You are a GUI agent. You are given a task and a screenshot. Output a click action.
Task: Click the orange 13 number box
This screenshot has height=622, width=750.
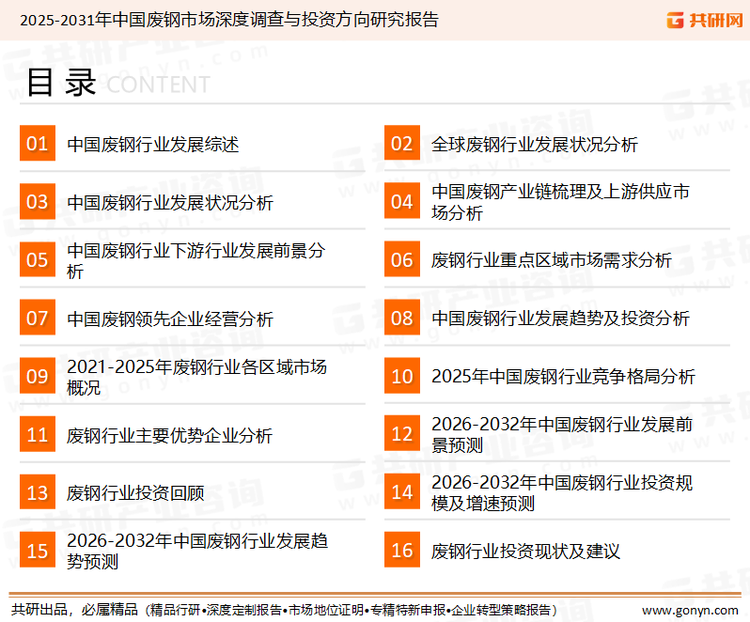point(37,492)
